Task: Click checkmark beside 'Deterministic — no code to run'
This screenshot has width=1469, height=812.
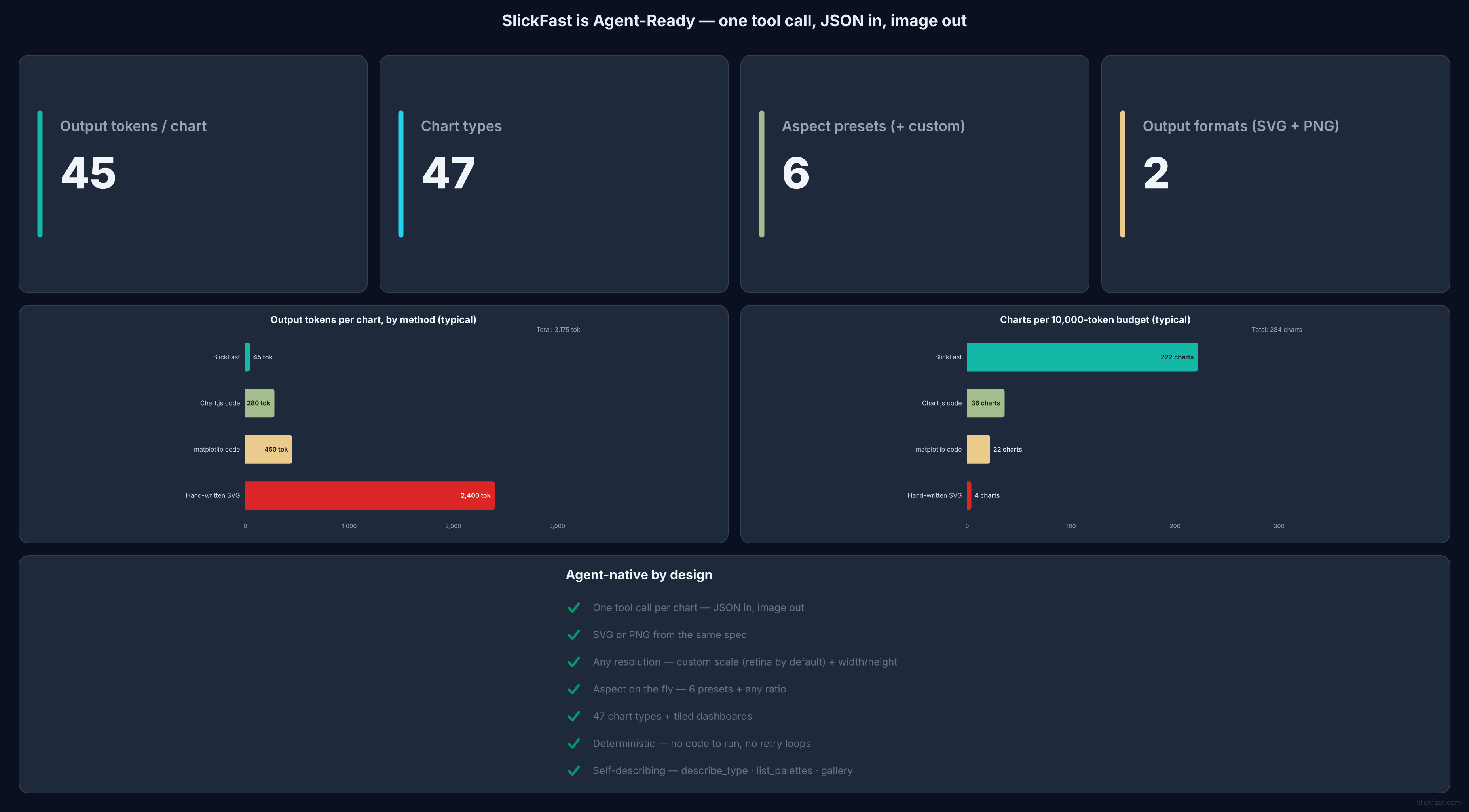Action: (574, 744)
